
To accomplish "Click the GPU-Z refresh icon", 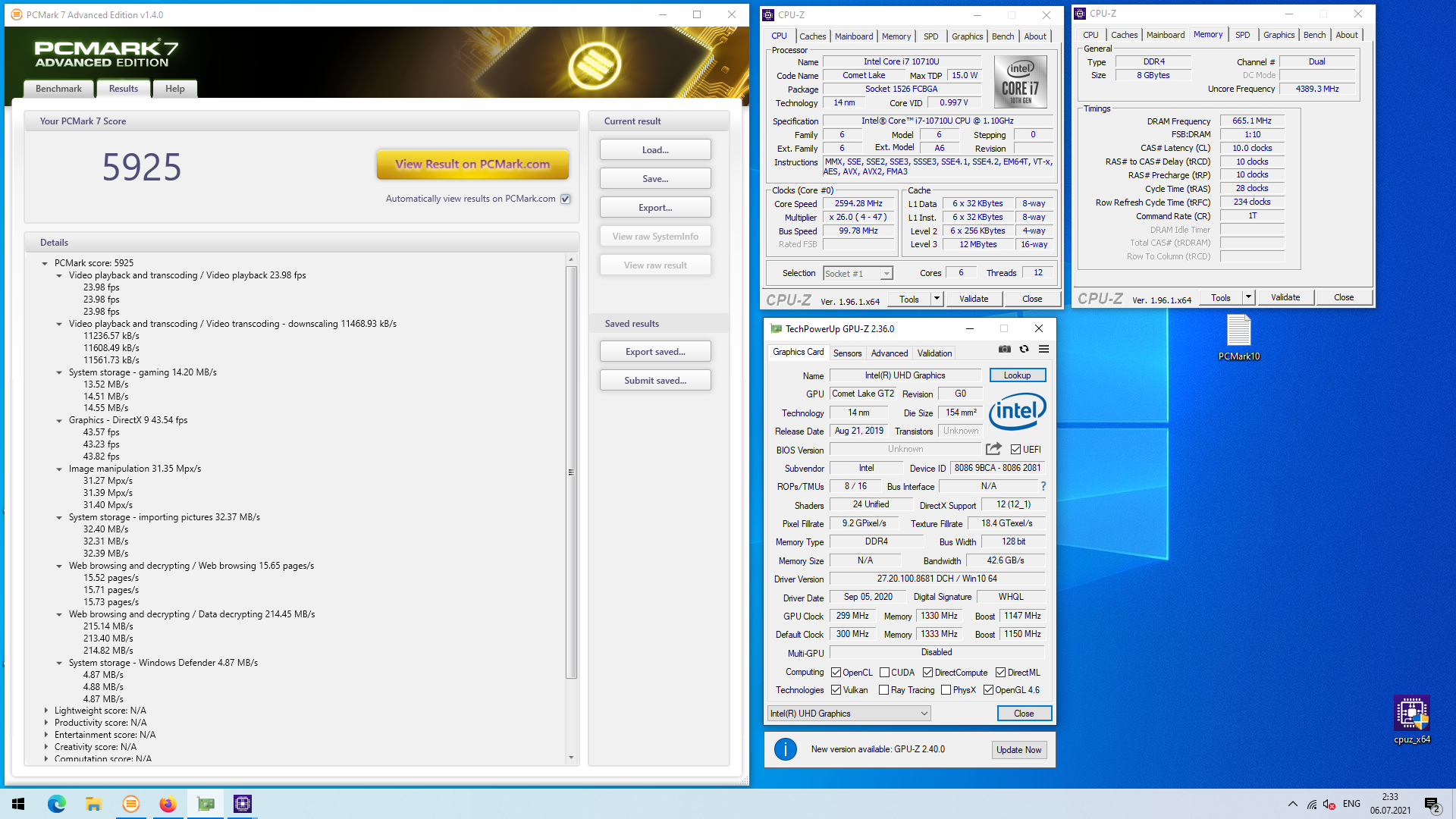I will point(1024,350).
